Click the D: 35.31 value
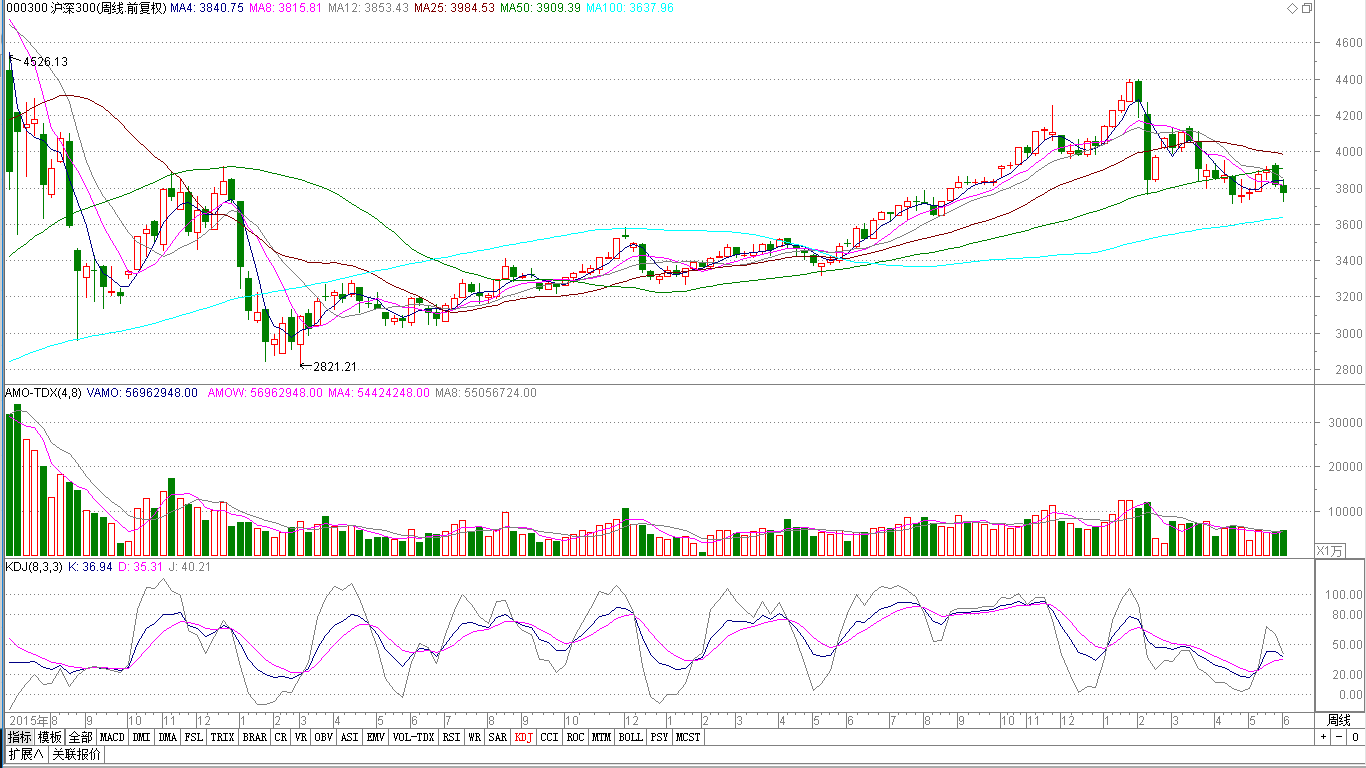1366x768 pixels. (140, 567)
